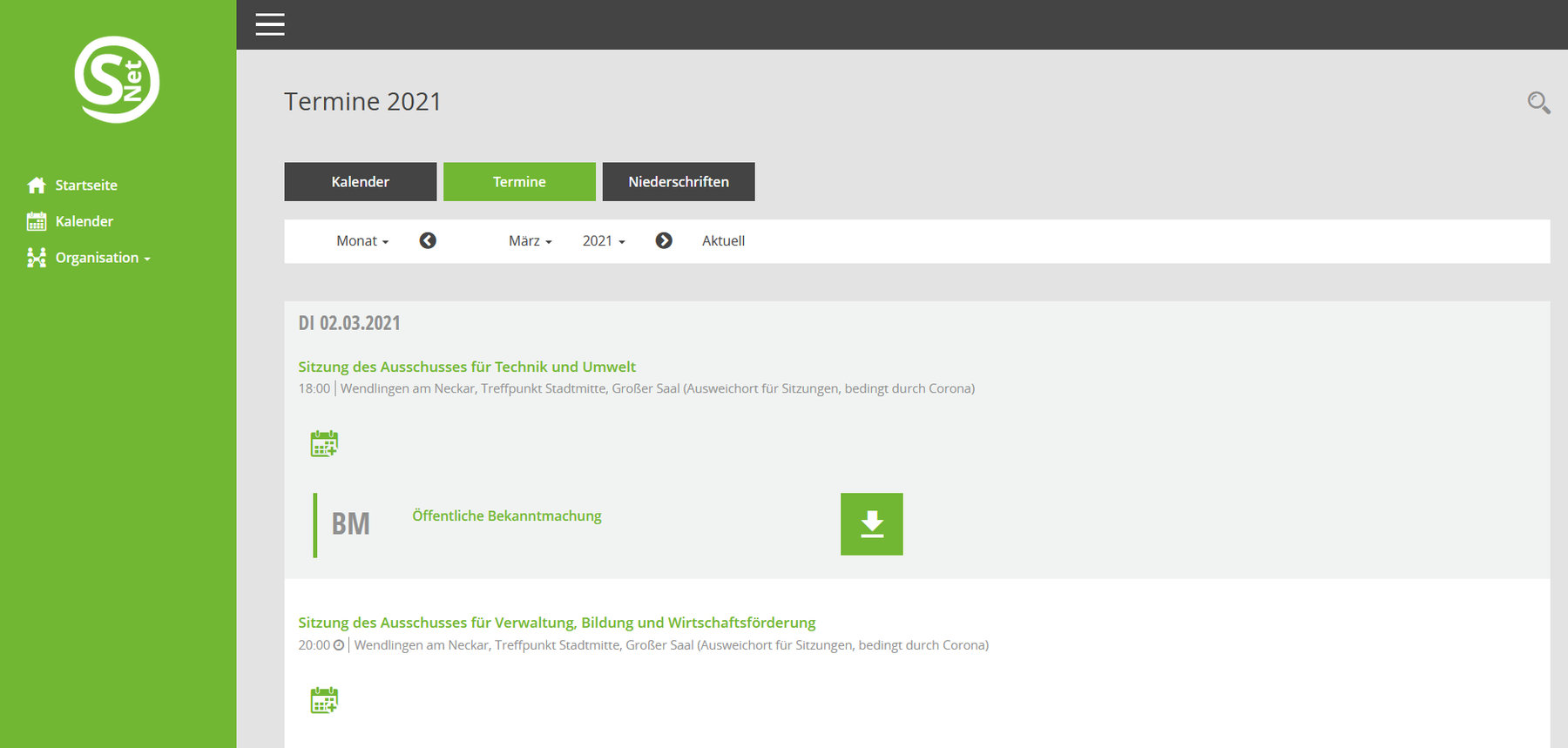The width and height of the screenshot is (1568, 748).
Task: Open the Monat period dropdown
Action: point(362,241)
